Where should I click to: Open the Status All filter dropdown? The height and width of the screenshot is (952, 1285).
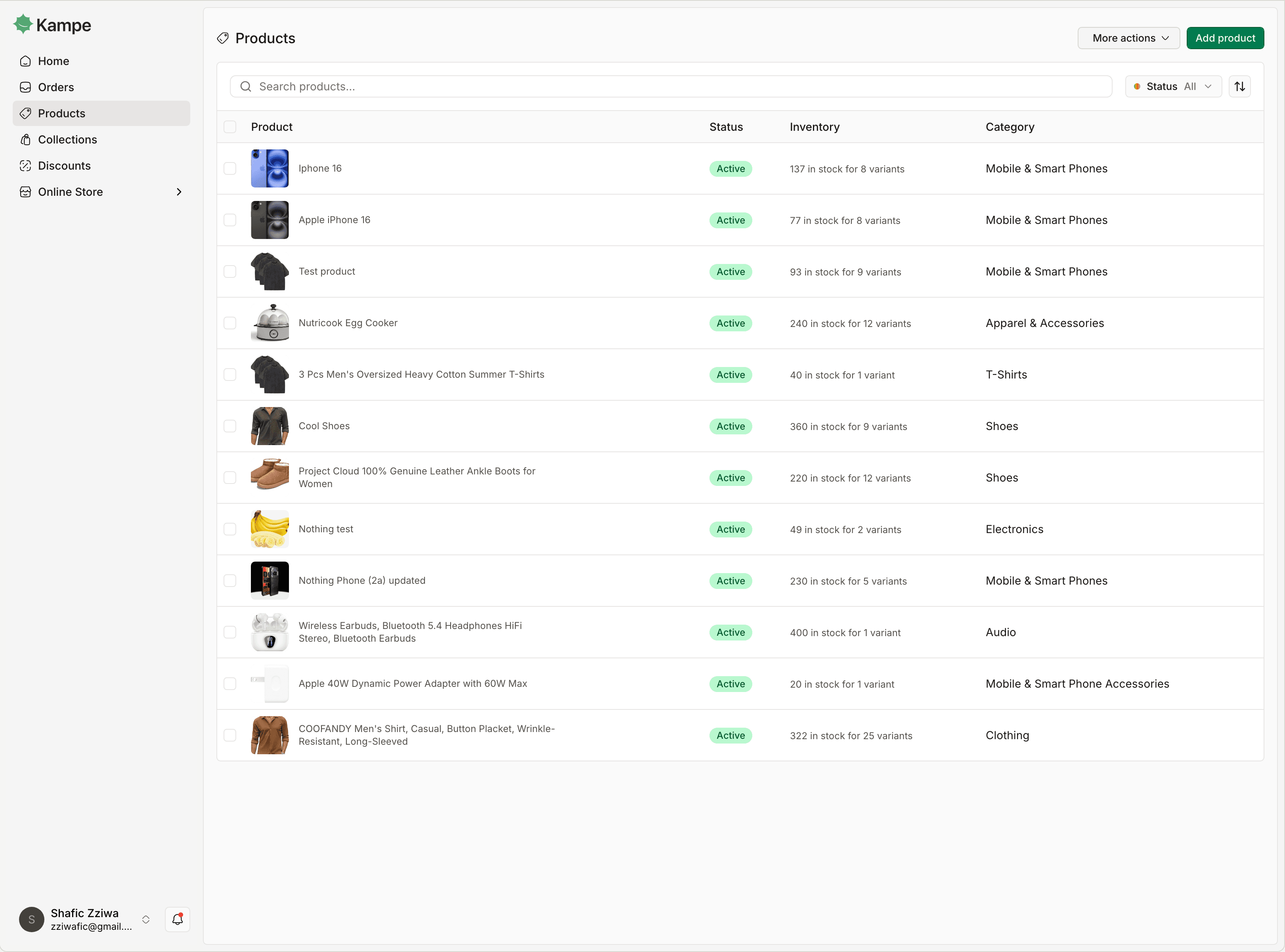click(1173, 86)
